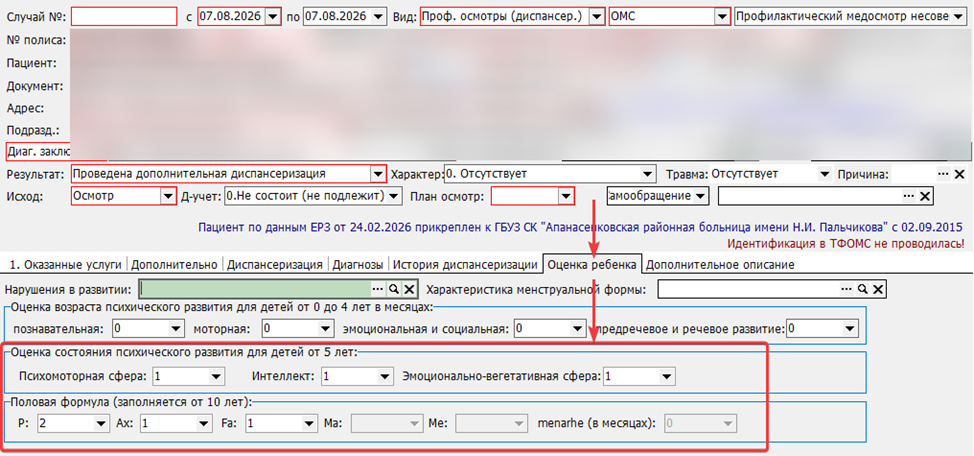Open ellipsis lookup next to самообращение field

(x=909, y=196)
